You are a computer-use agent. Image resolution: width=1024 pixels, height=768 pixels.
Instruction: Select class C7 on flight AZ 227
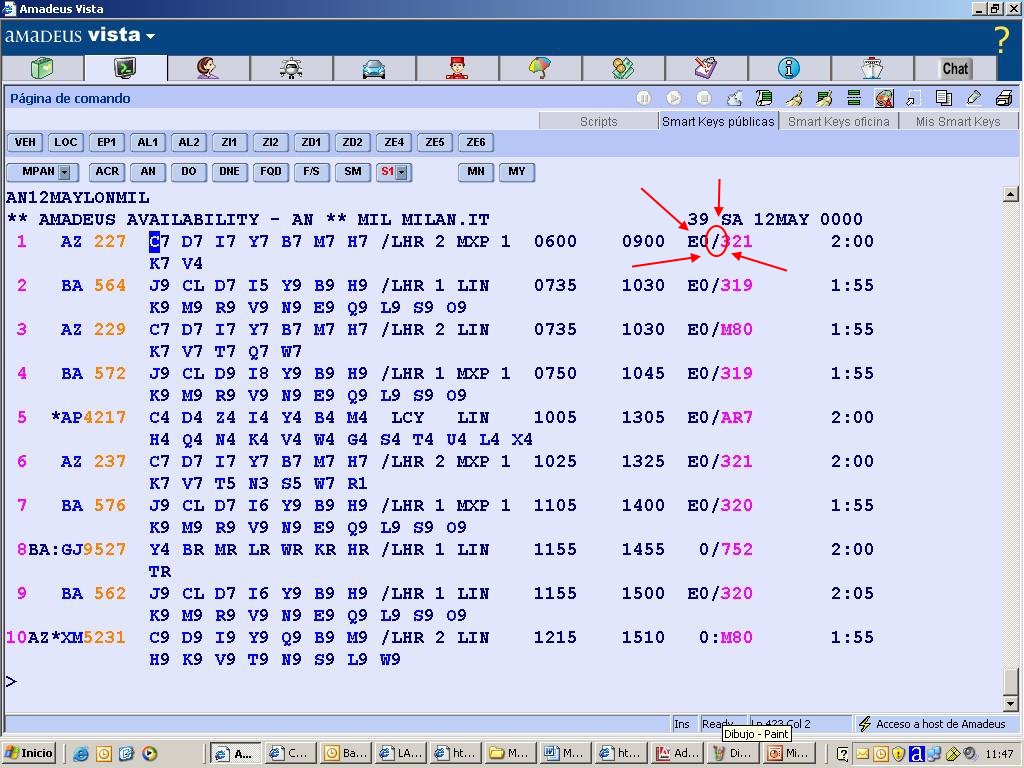tap(159, 242)
